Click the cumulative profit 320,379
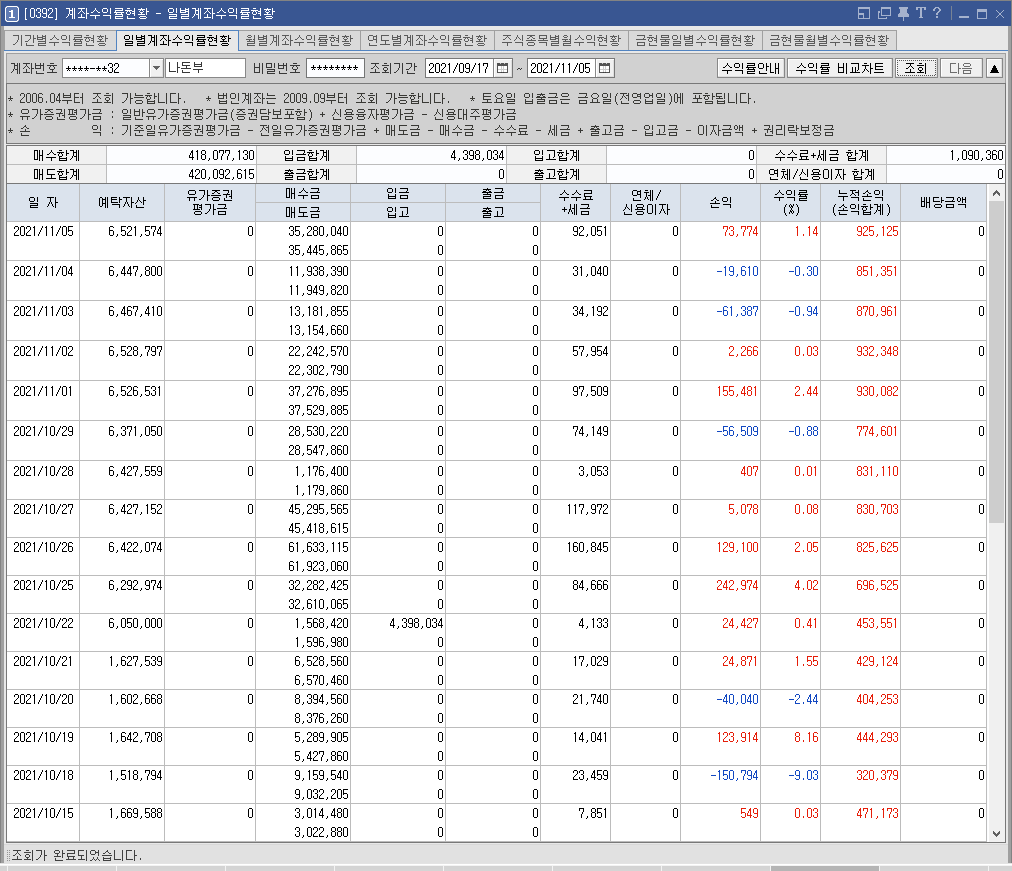Image resolution: width=1012 pixels, height=871 pixels. (877, 776)
